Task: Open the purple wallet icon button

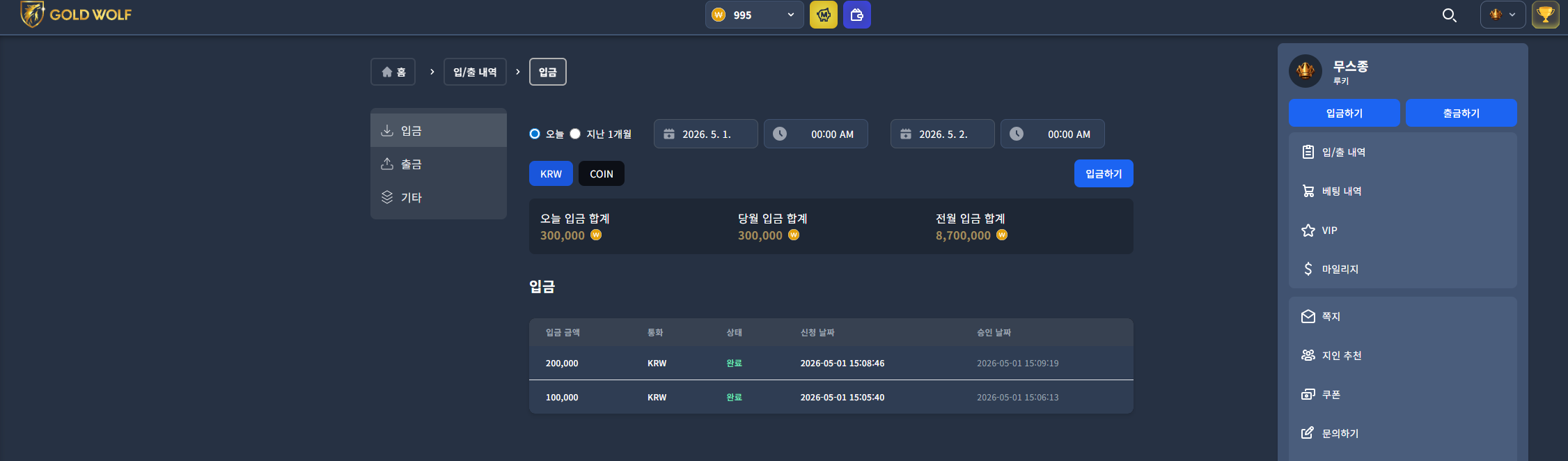Action: tap(857, 15)
